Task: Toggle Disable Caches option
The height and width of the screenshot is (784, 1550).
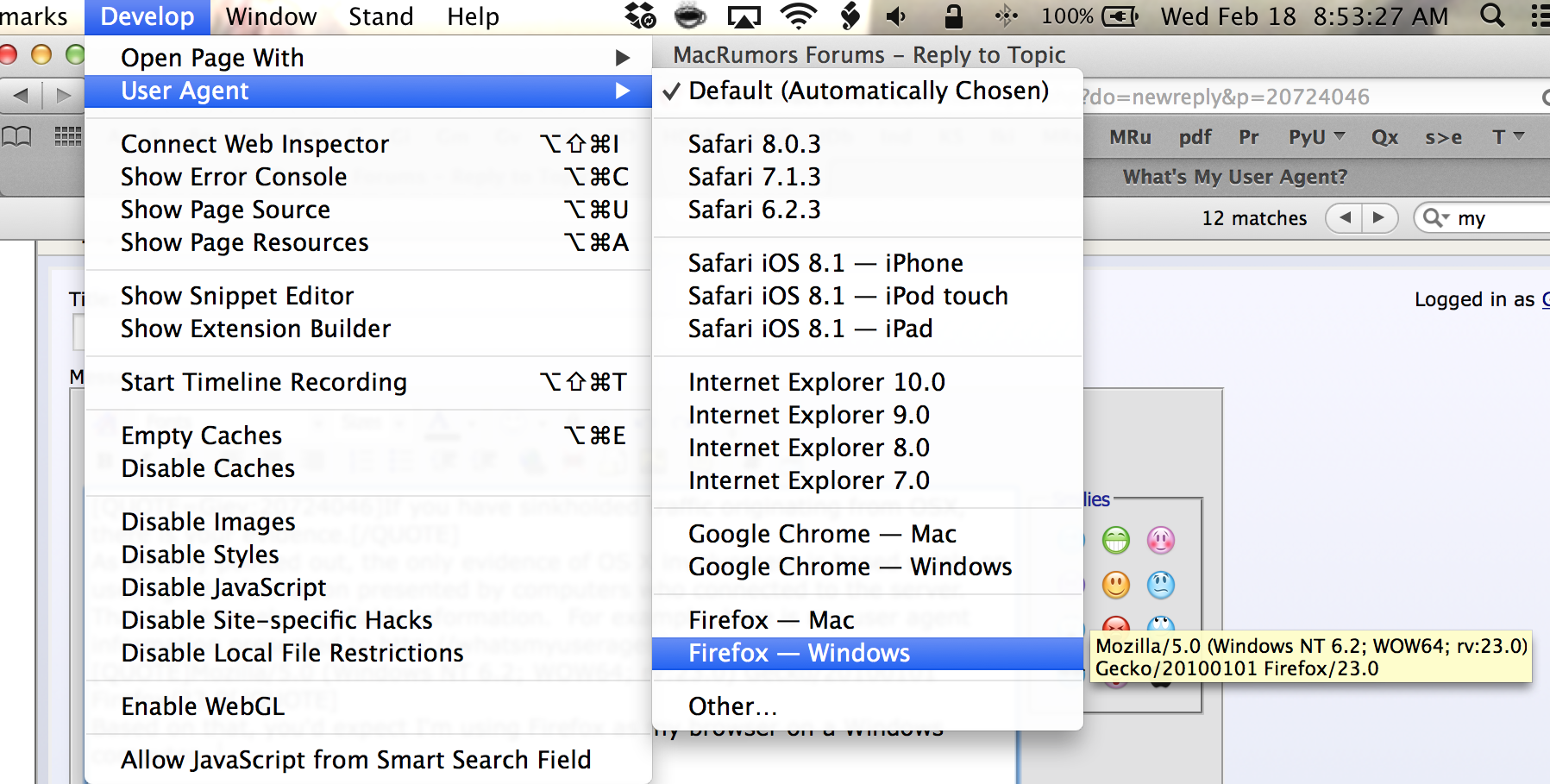Action: (x=368, y=468)
